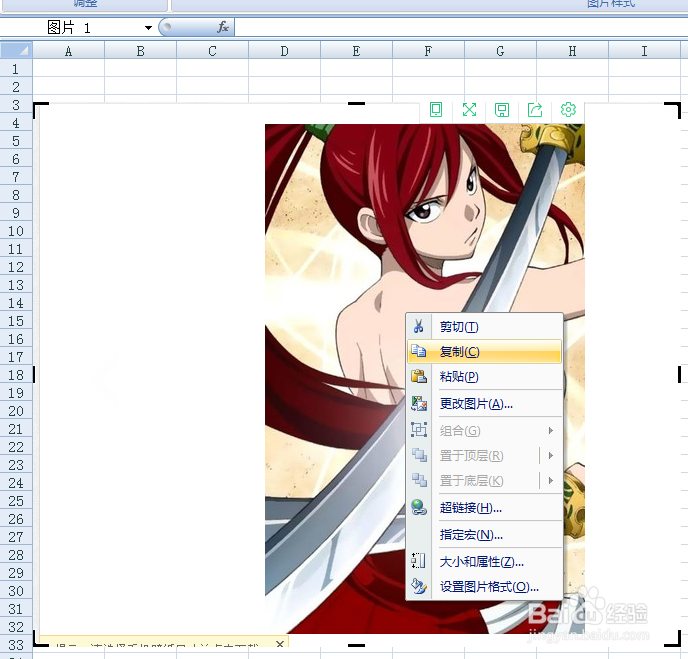Screen dimensions: 688x659
Task: Open the Name Box dropdown arrow
Action: tap(148, 28)
